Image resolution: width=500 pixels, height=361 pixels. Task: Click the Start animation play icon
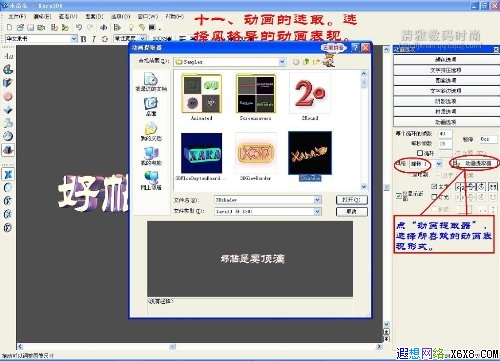point(117,27)
